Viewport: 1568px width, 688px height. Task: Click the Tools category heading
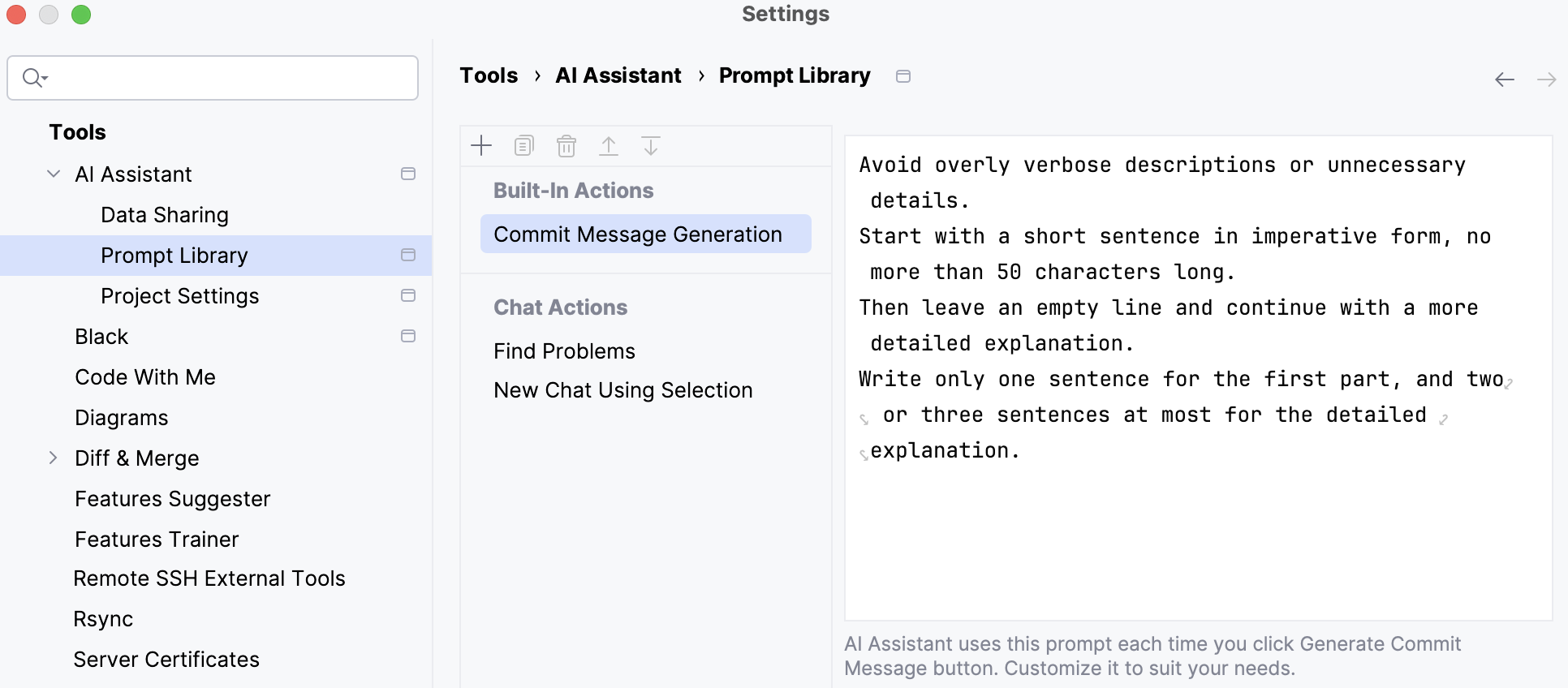(77, 131)
